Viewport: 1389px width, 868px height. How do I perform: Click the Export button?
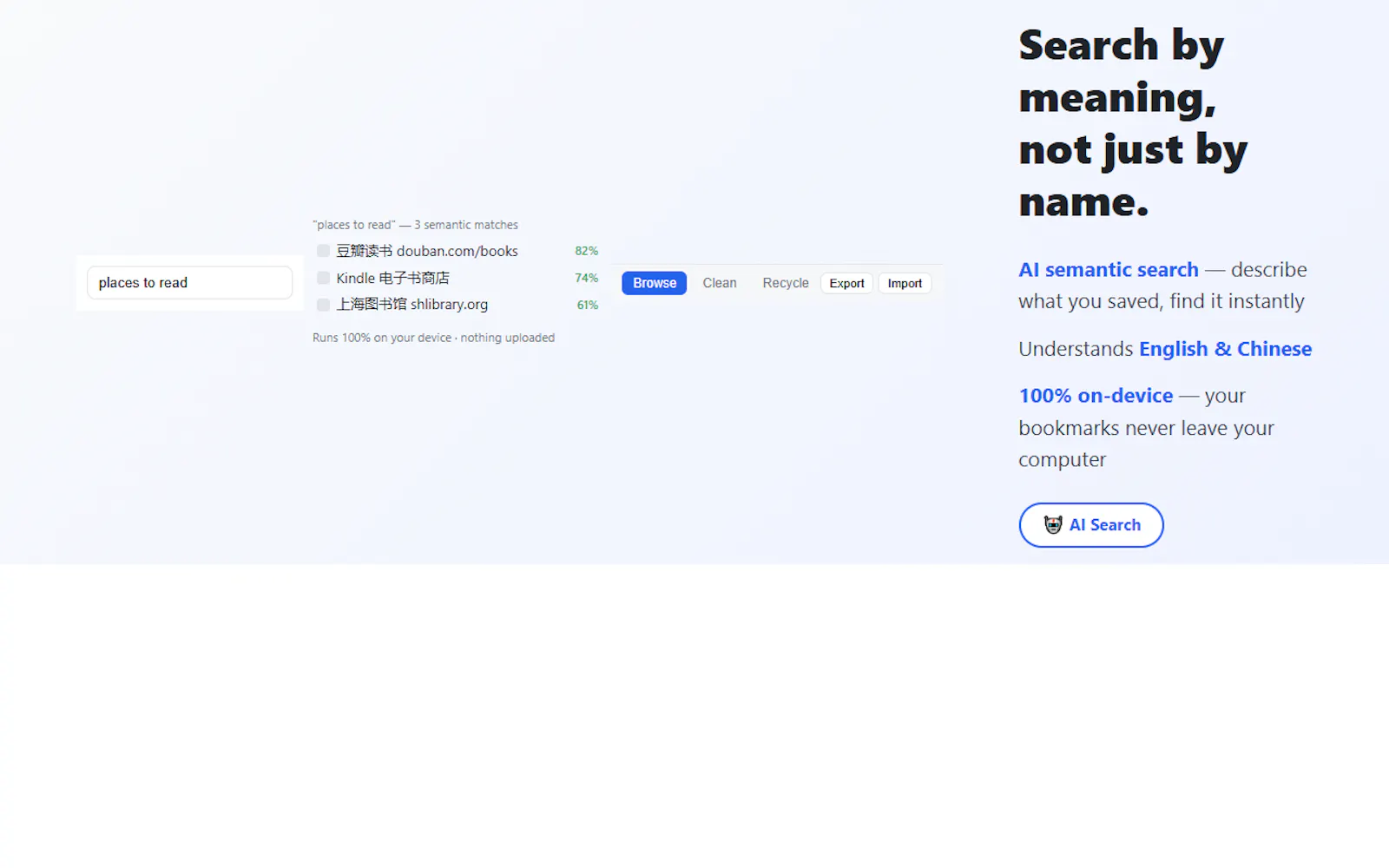tap(846, 283)
